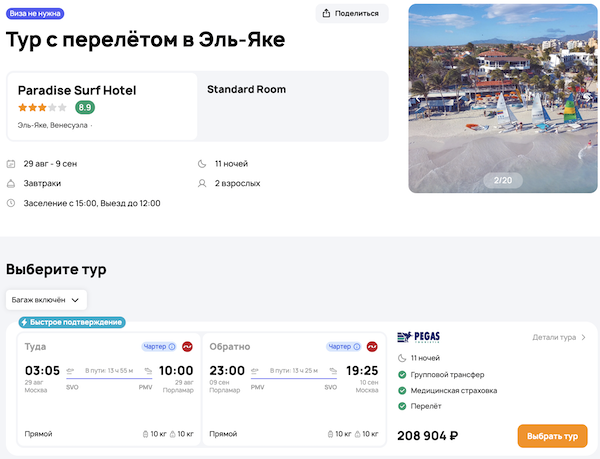600x459 pixels.
Task: Click the Поделиться share button
Action: [x=352, y=13]
